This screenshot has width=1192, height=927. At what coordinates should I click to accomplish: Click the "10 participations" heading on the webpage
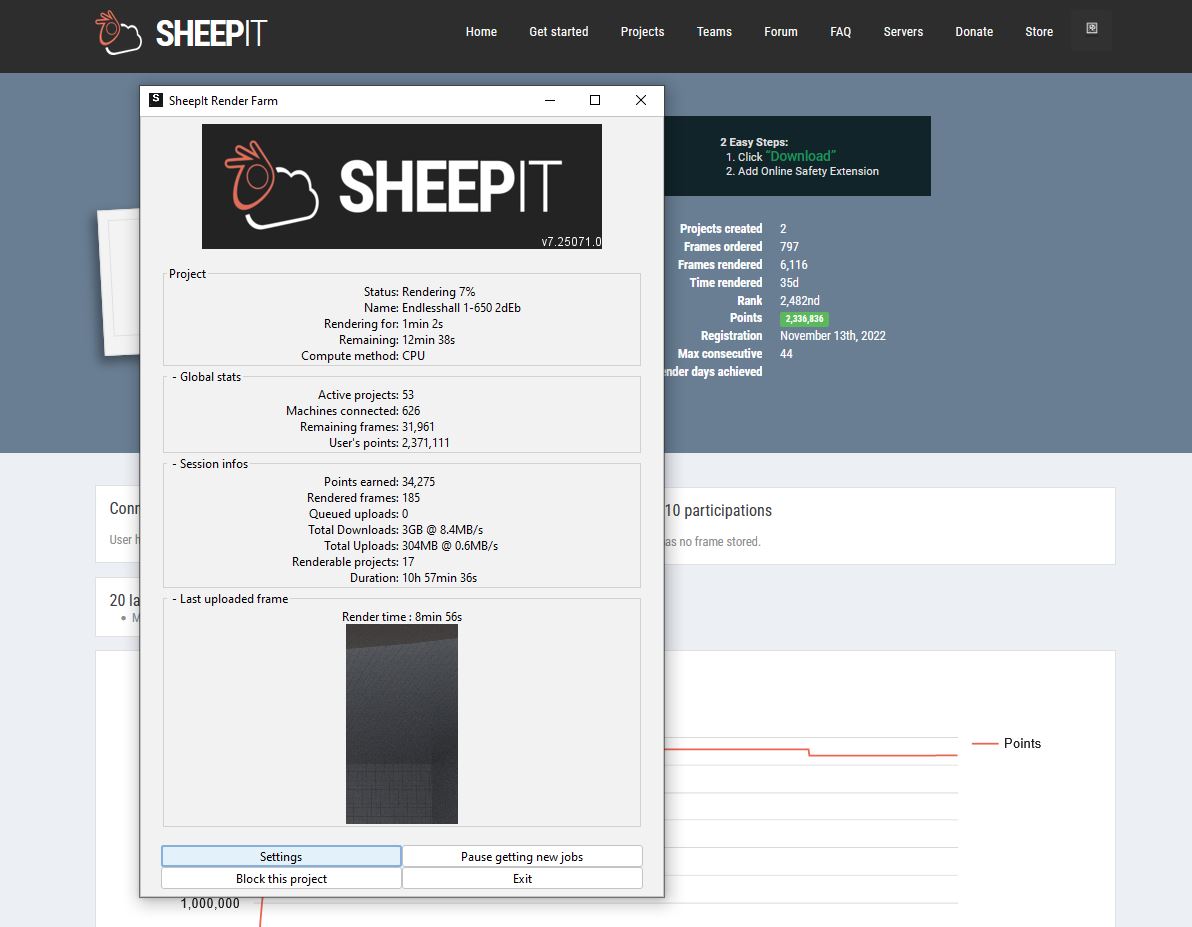(718, 510)
